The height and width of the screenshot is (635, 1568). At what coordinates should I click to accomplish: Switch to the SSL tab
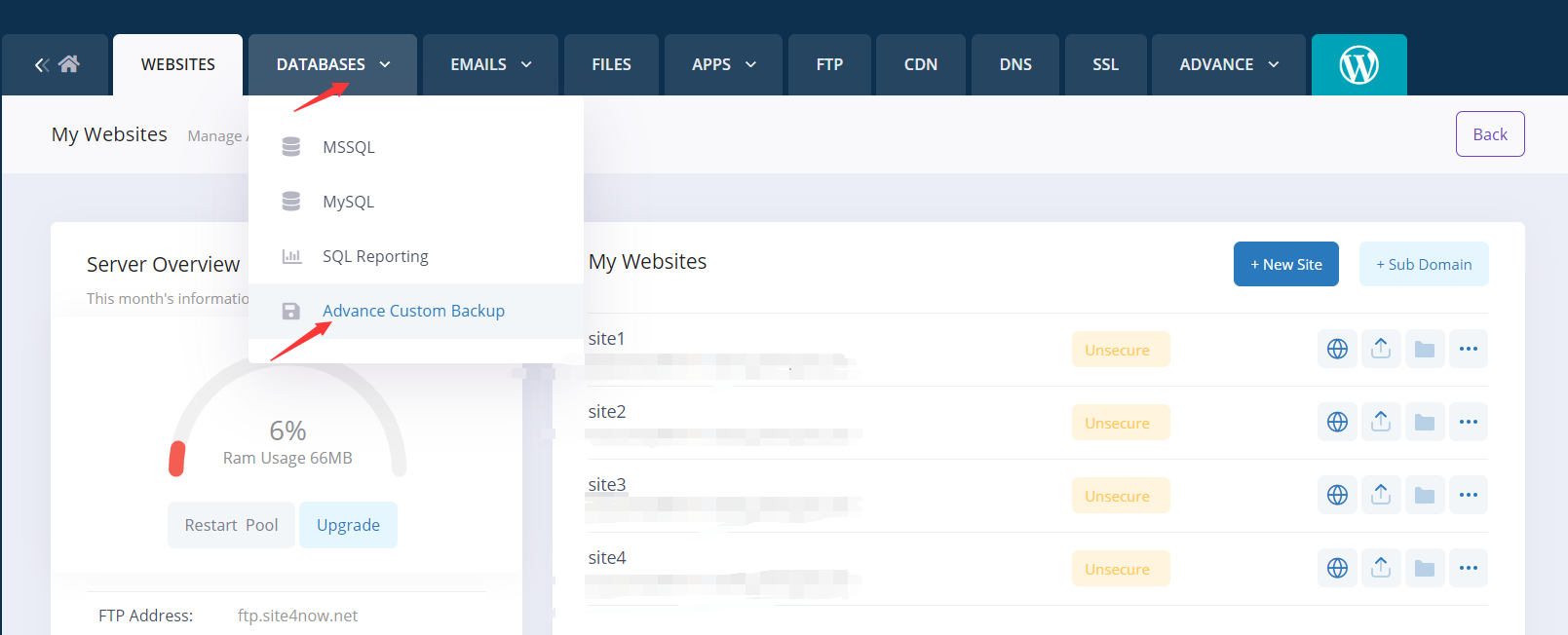pyautogui.click(x=1105, y=65)
